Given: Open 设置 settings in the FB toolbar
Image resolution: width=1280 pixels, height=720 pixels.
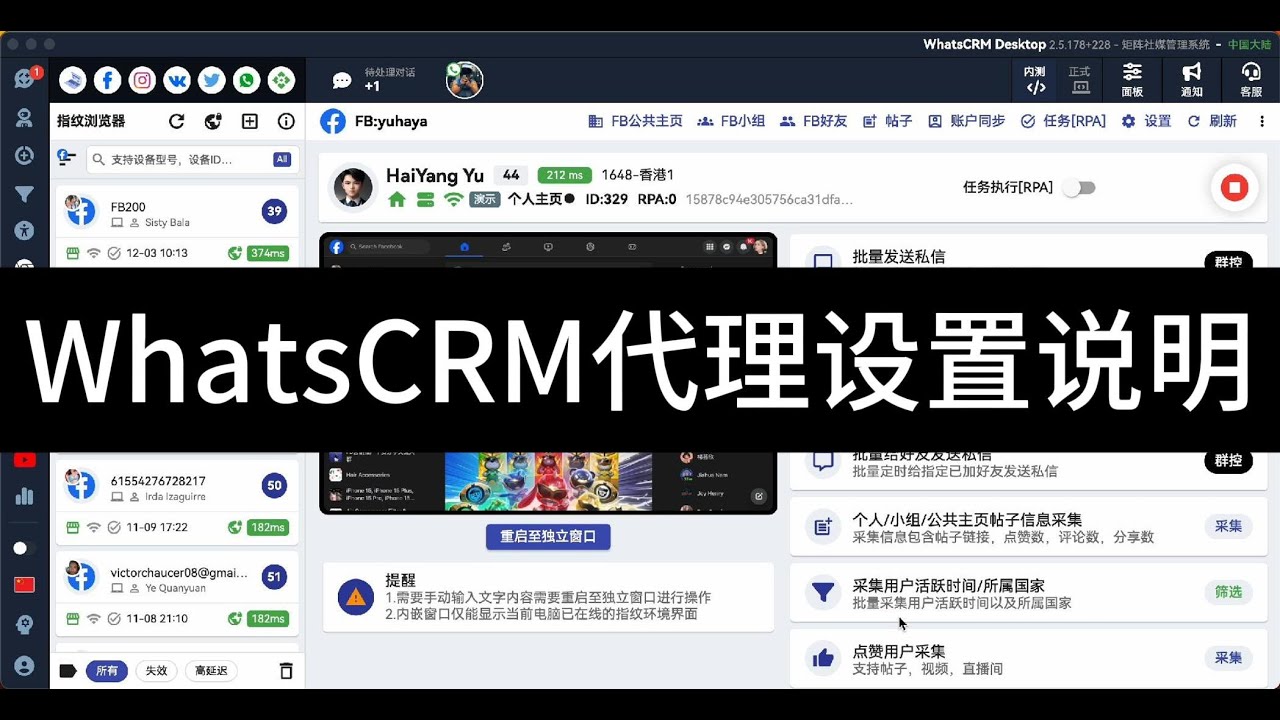Looking at the screenshot, I should 1146,121.
